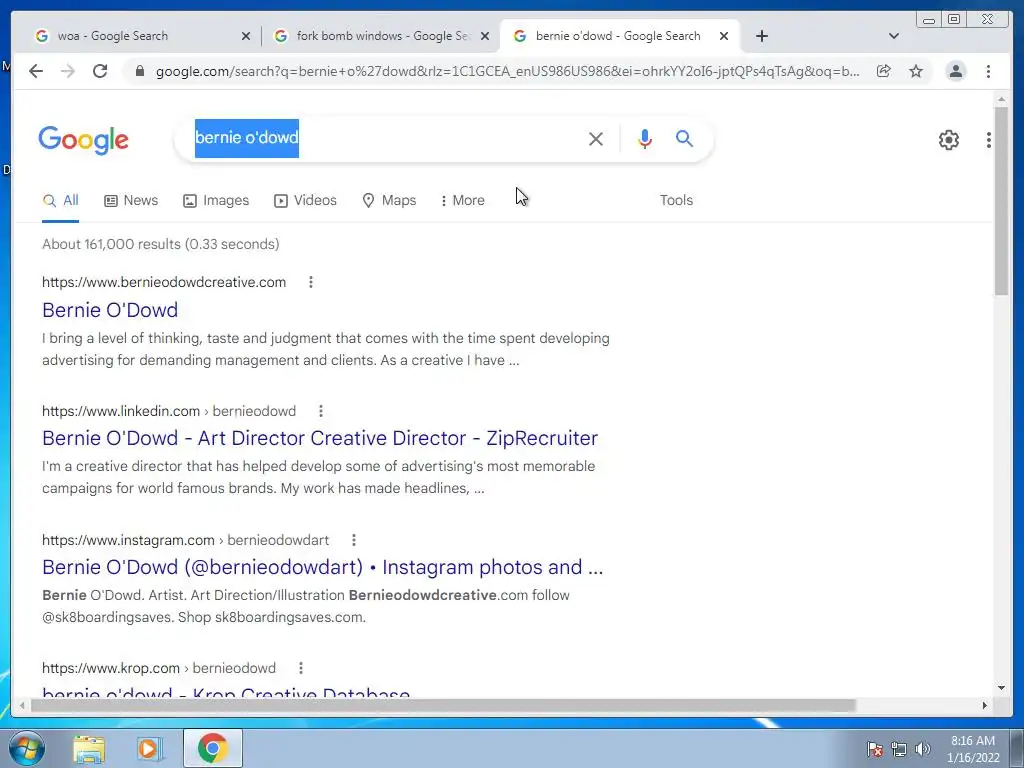
Task: Open Google quick settings gear
Action: (949, 140)
